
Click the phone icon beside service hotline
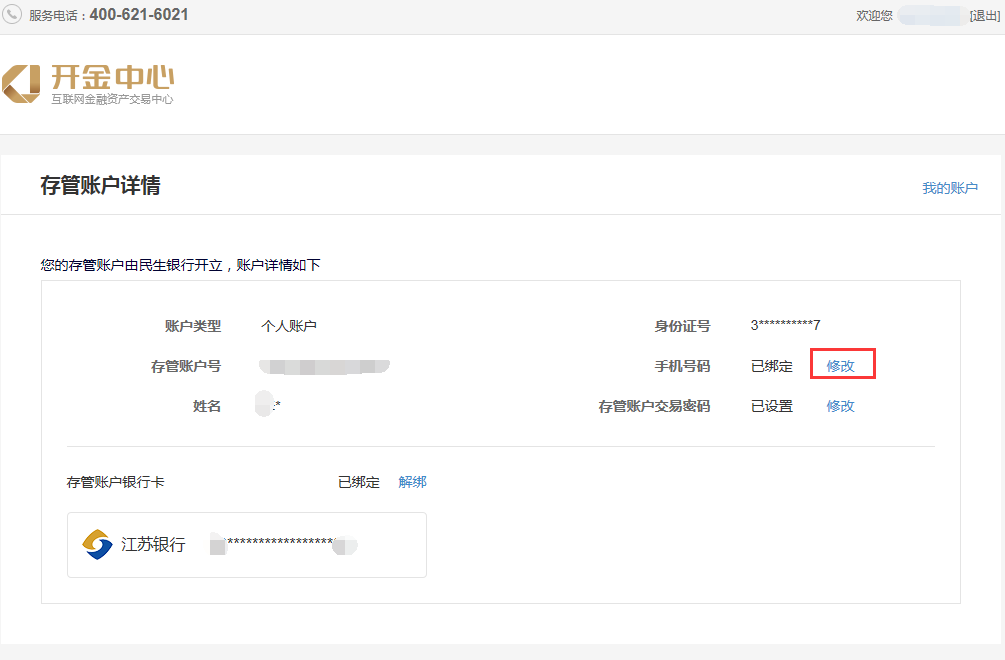click(13, 15)
